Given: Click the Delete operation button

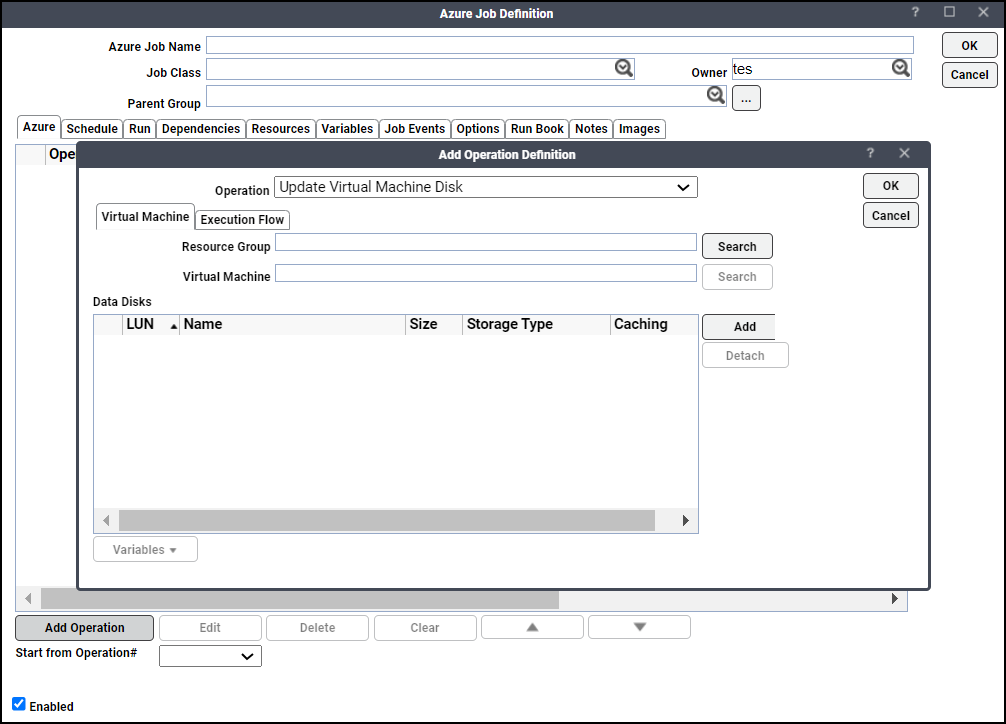Looking at the screenshot, I should click(x=318, y=628).
